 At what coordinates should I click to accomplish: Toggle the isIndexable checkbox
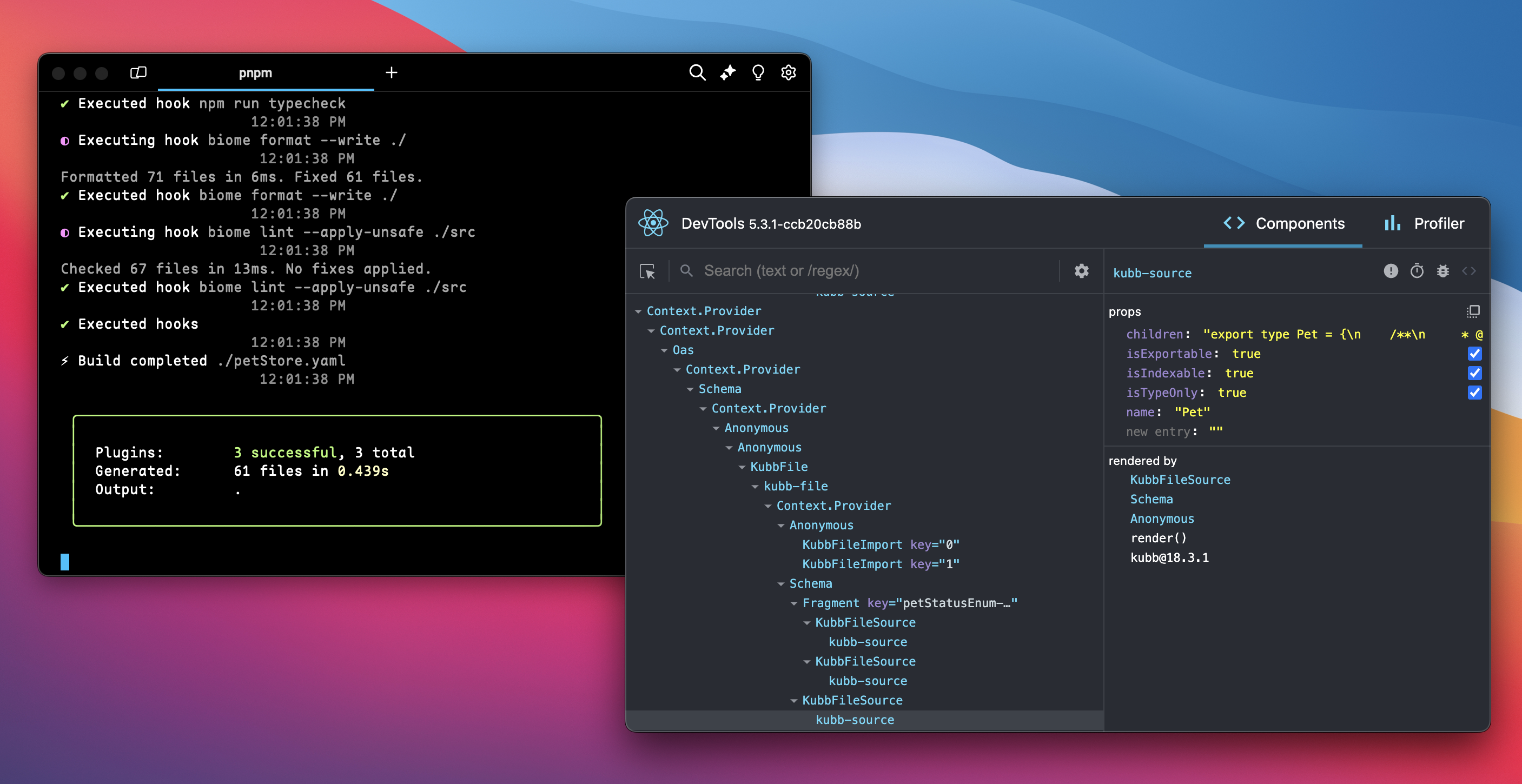coord(1475,373)
